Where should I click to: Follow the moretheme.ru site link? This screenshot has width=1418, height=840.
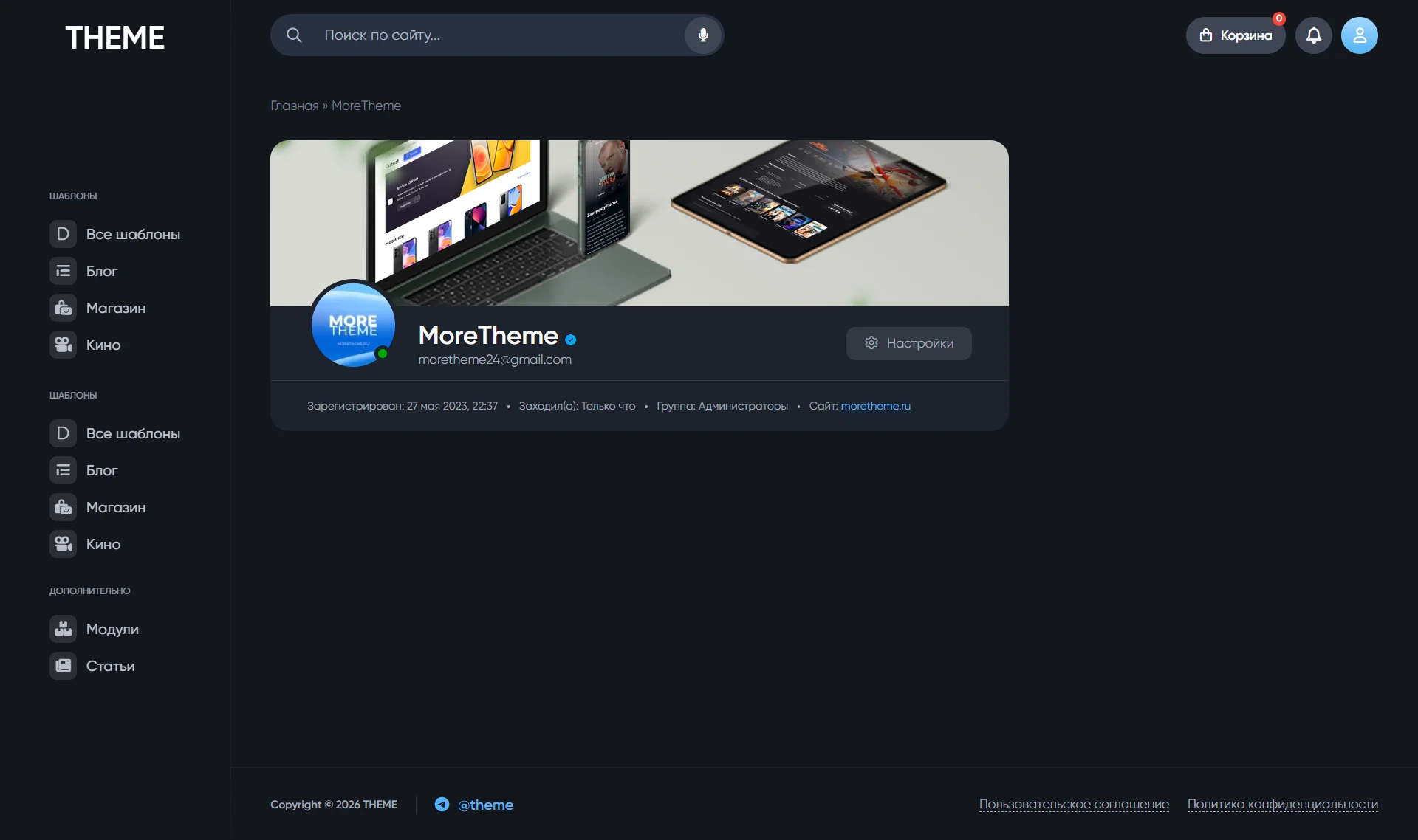coord(875,406)
